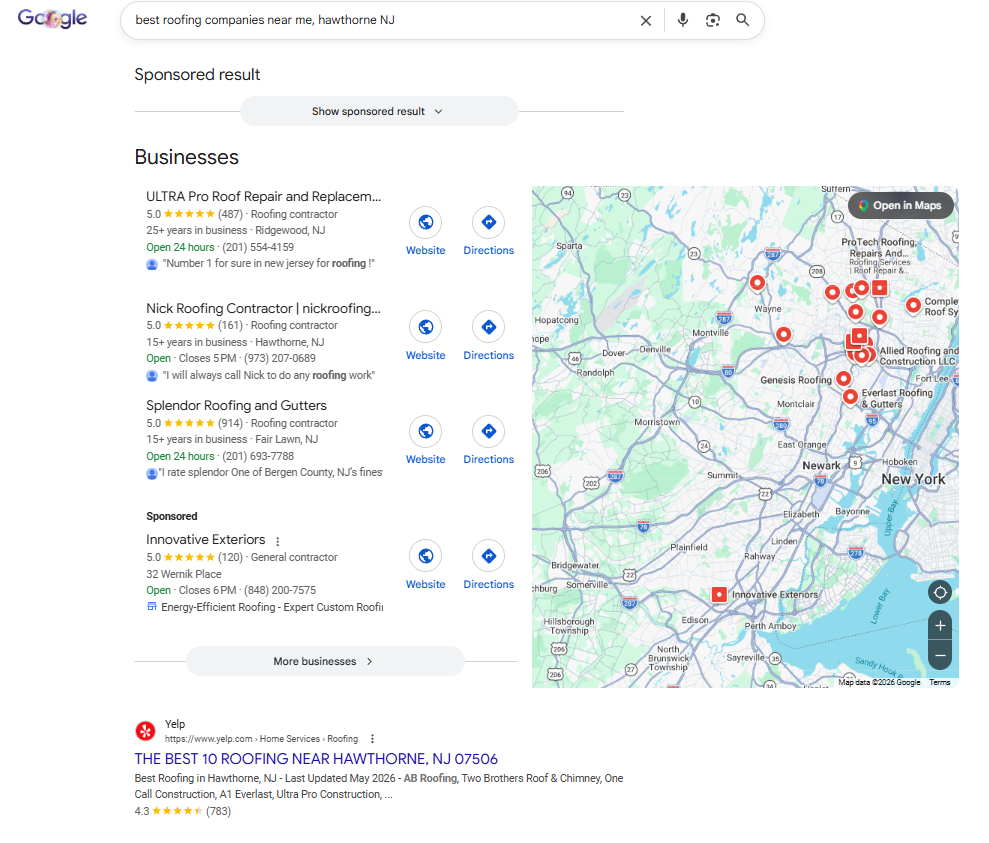Zoom in on the map
This screenshot has width=989, height=843.
click(x=940, y=625)
